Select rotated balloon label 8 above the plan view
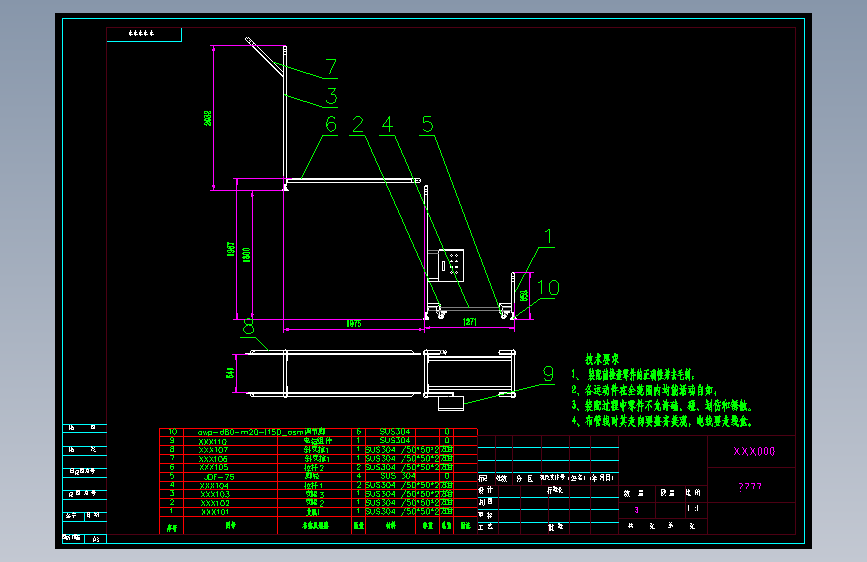867x562 pixels. (x=249, y=326)
